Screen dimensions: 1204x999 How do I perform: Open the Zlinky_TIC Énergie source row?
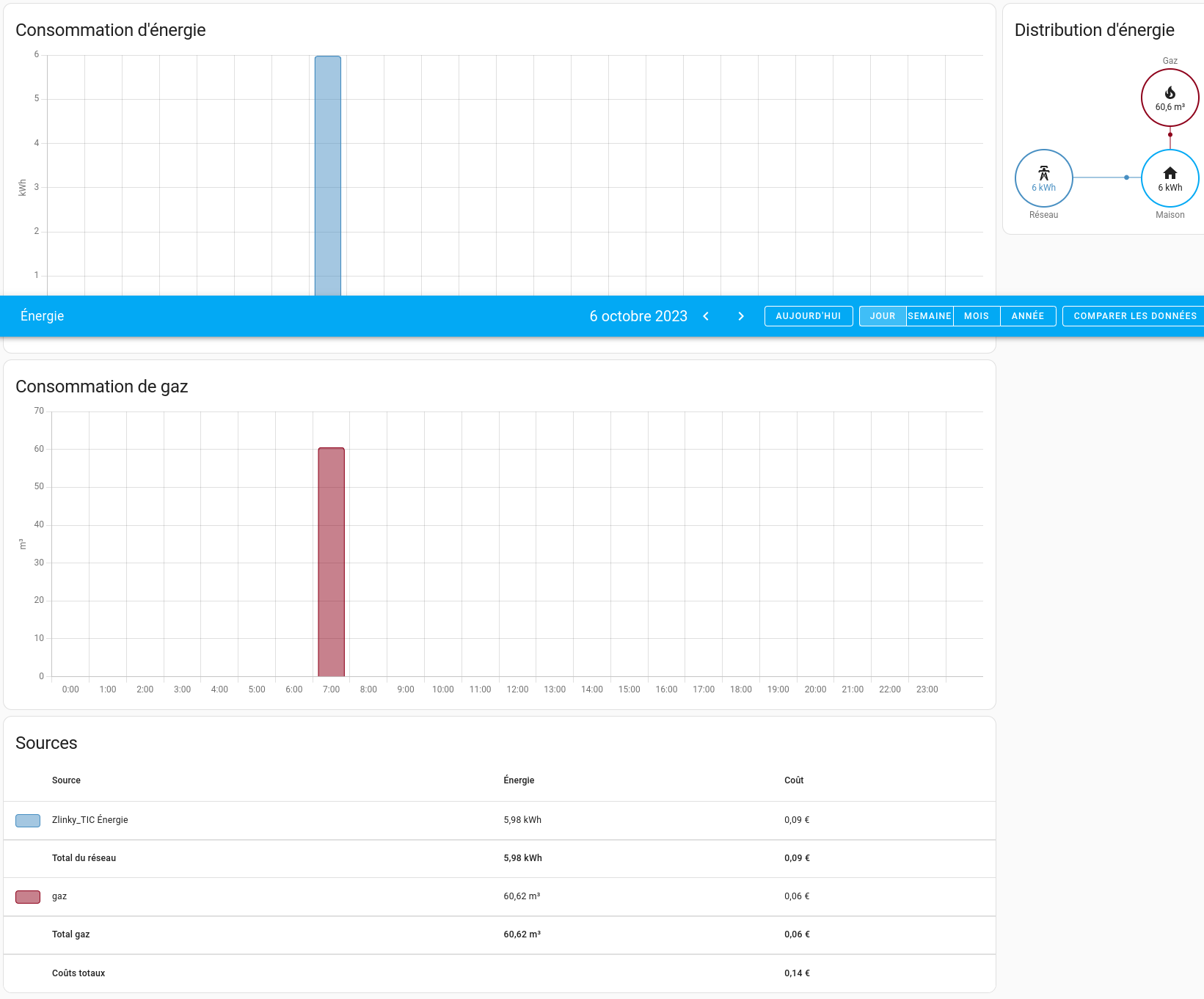(90, 820)
